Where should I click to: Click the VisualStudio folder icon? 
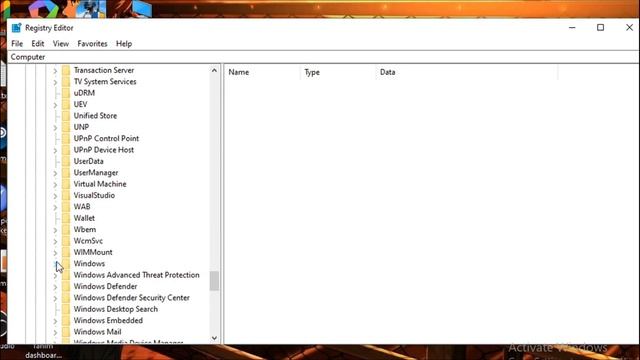point(66,196)
